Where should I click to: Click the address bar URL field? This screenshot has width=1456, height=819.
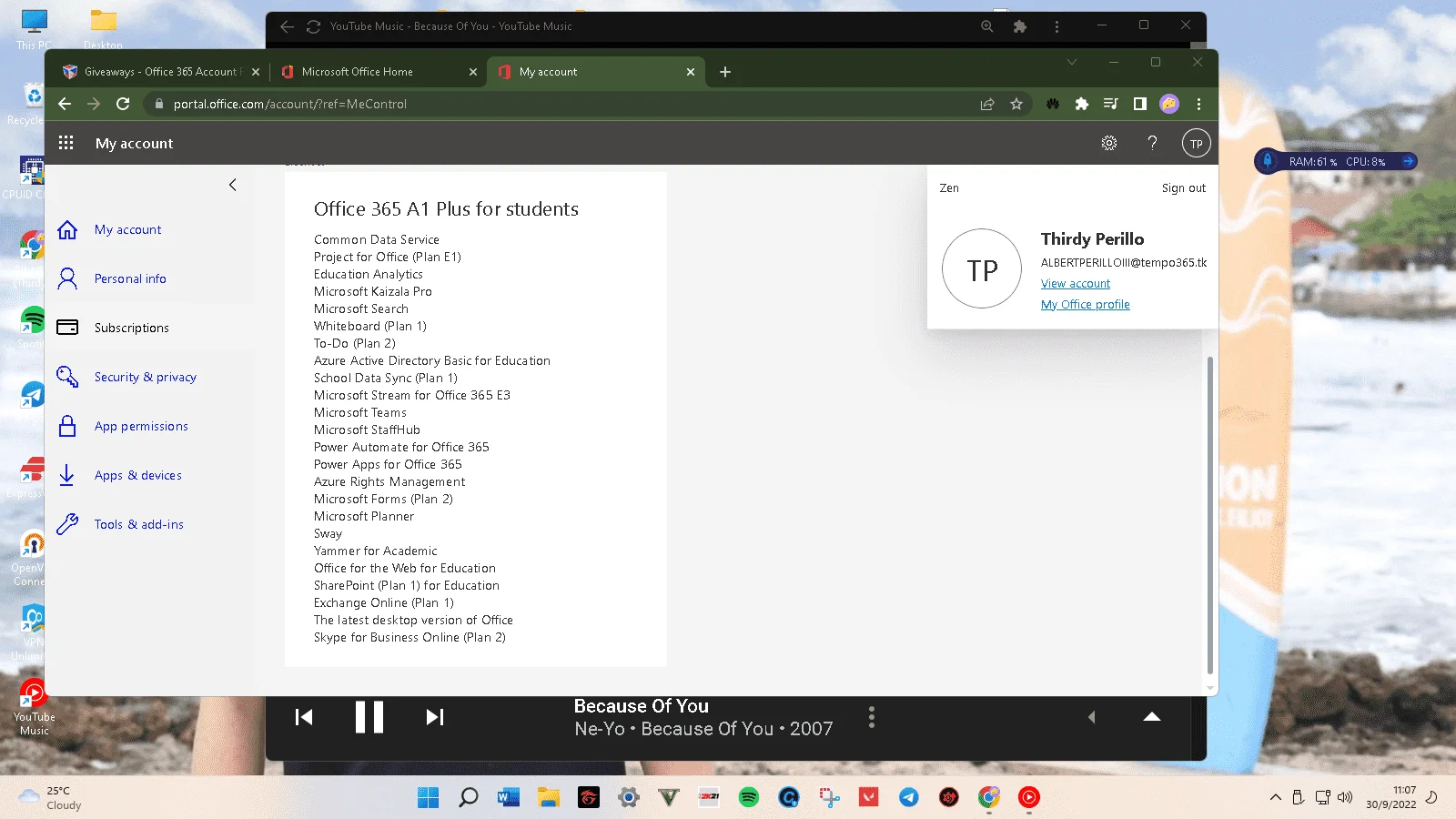pos(564,104)
